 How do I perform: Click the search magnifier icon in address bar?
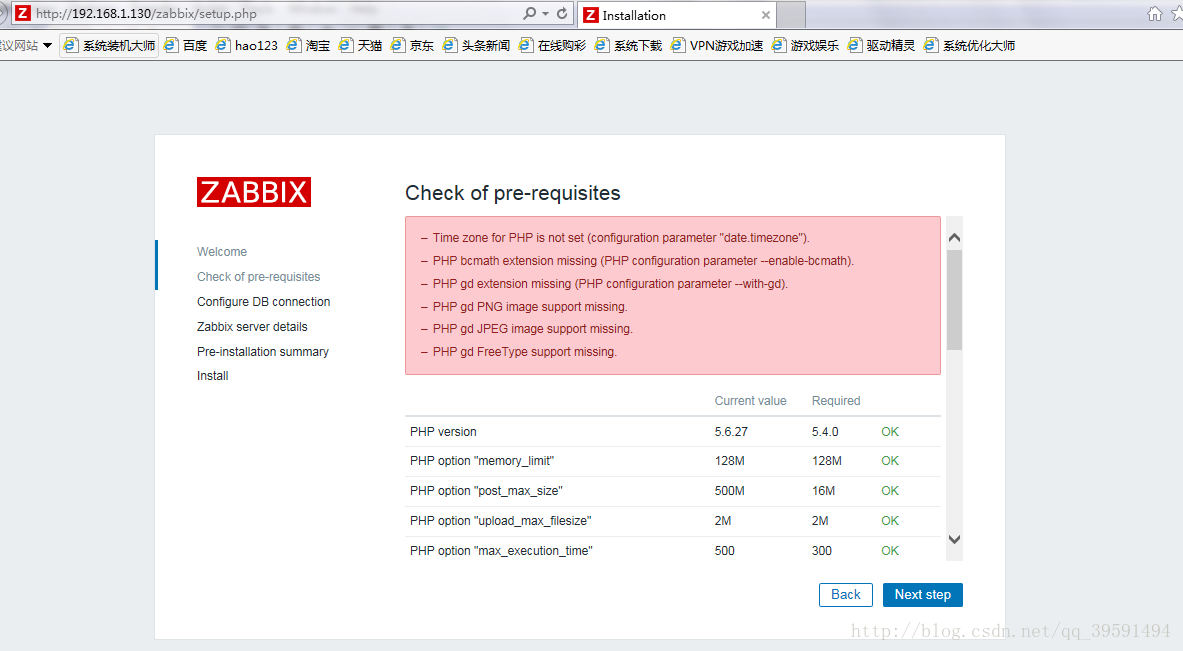(x=530, y=14)
